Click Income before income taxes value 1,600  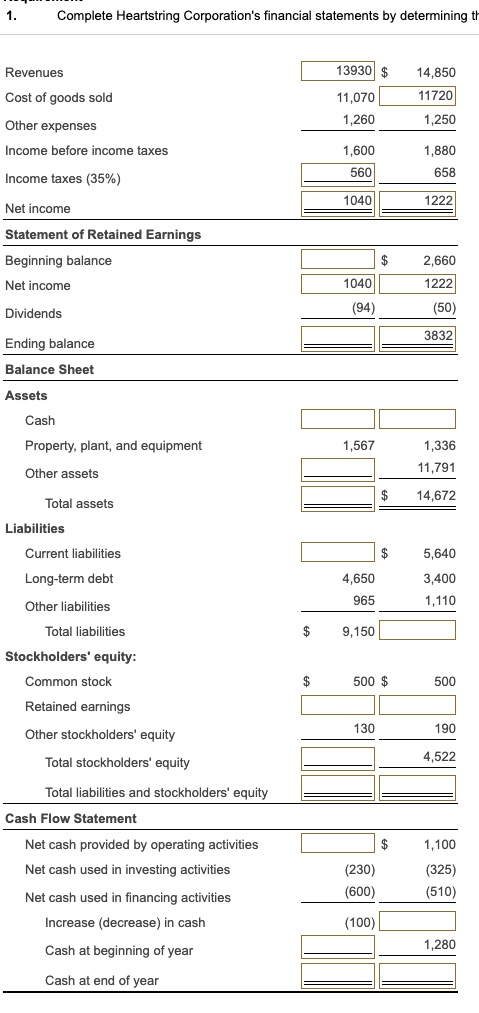(359, 151)
